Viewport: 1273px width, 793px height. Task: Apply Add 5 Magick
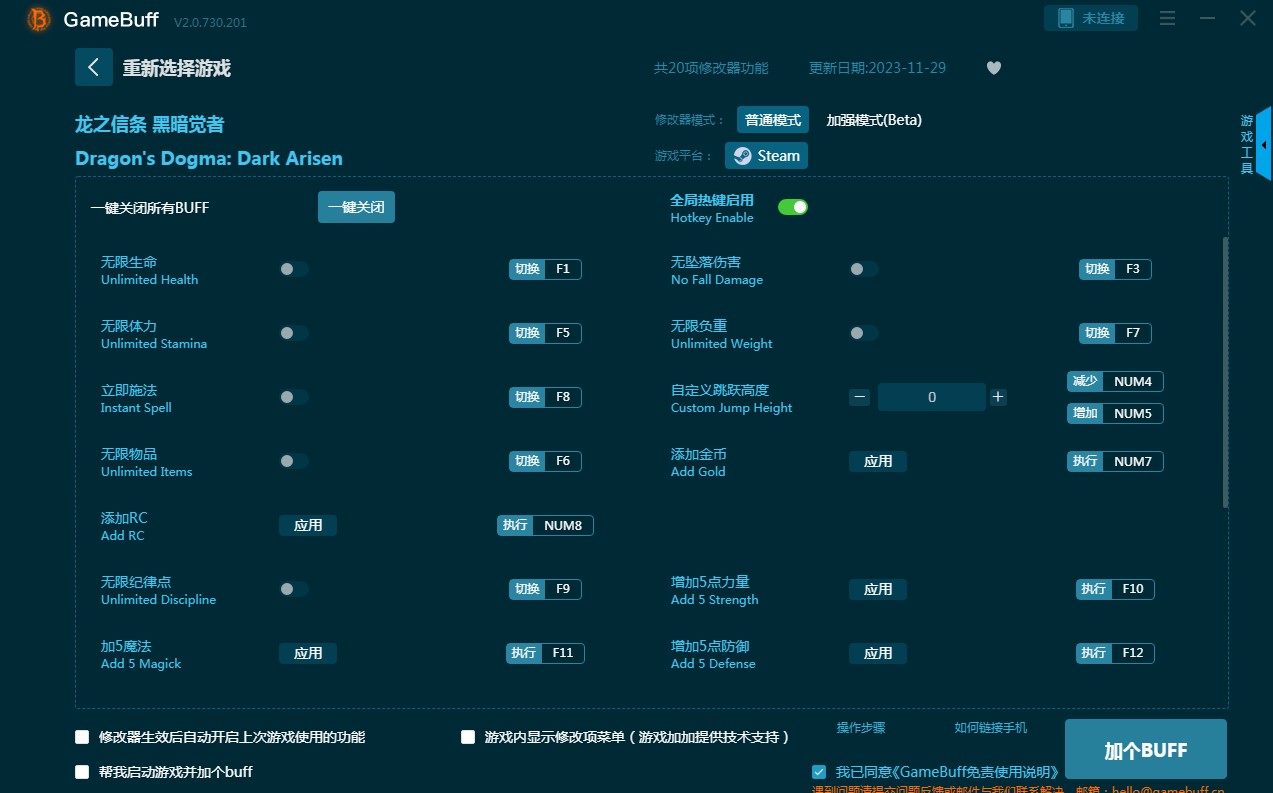[308, 653]
